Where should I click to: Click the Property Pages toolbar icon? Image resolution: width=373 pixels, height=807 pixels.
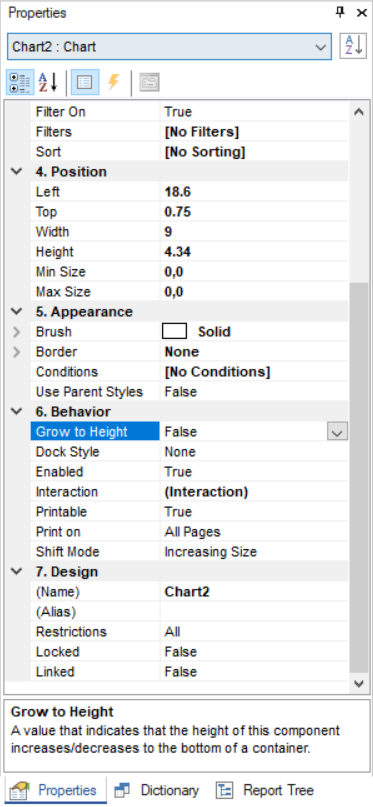[149, 82]
